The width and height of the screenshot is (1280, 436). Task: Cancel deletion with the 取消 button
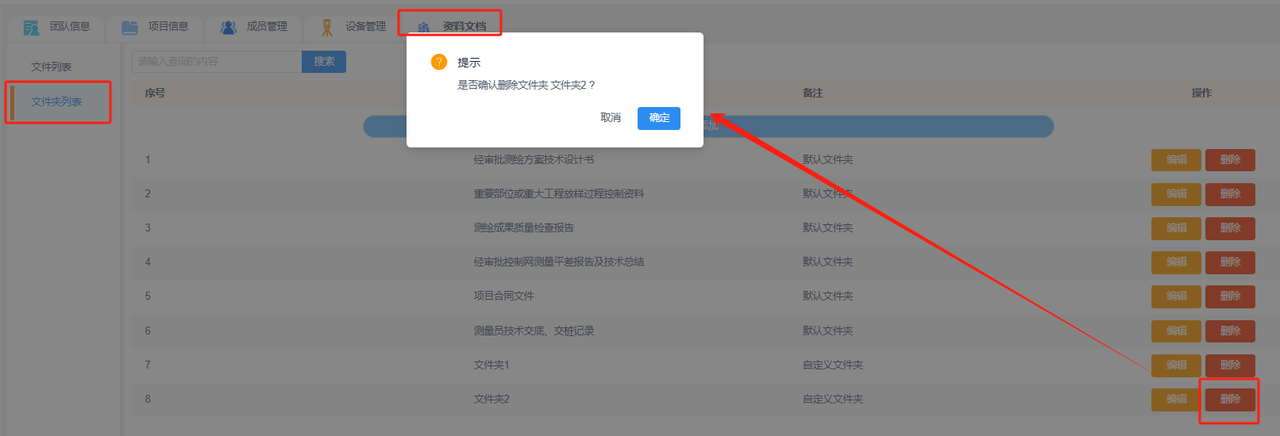pyautogui.click(x=610, y=118)
